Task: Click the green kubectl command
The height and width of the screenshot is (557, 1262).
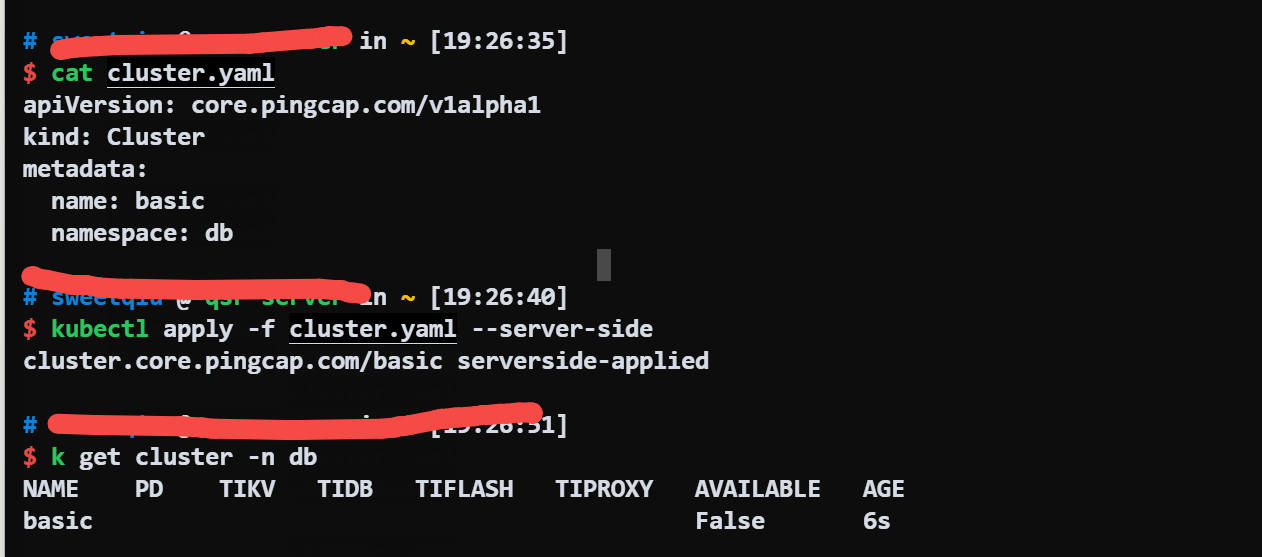Action: 100,329
